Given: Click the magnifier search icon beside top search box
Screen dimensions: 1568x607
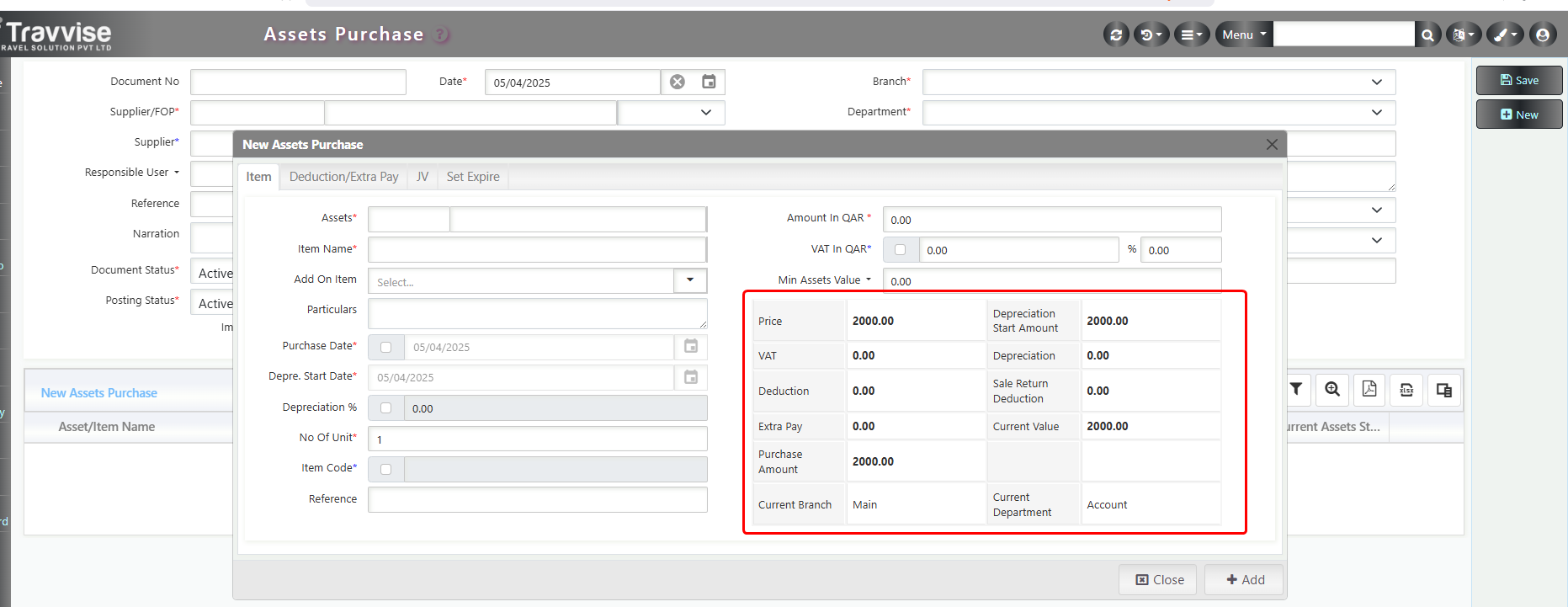Looking at the screenshot, I should pyautogui.click(x=1427, y=35).
